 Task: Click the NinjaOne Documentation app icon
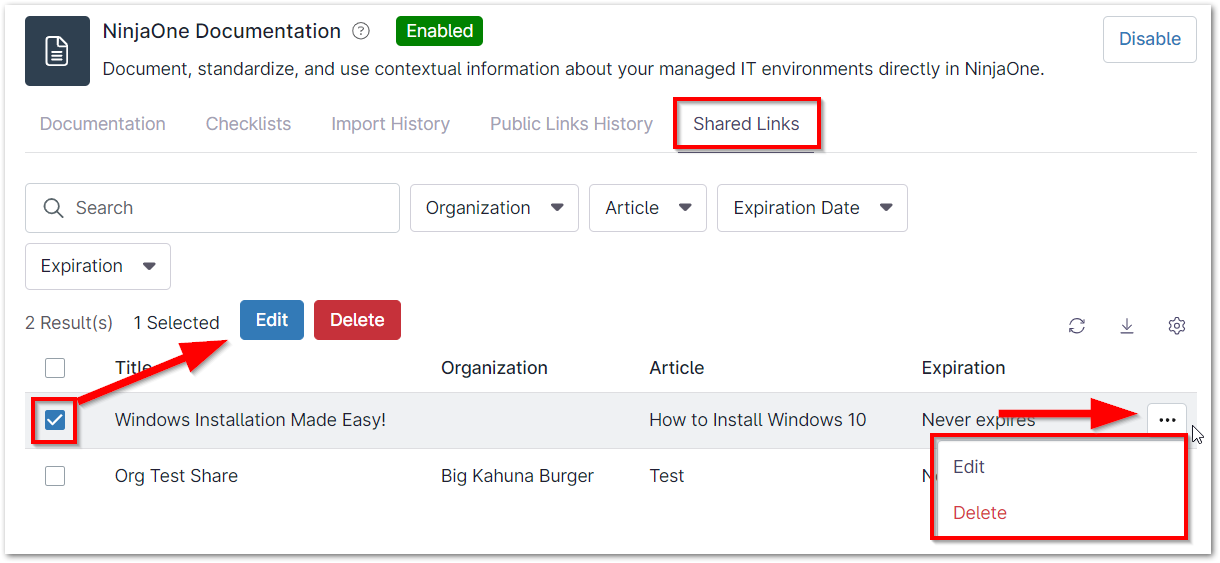tap(57, 51)
